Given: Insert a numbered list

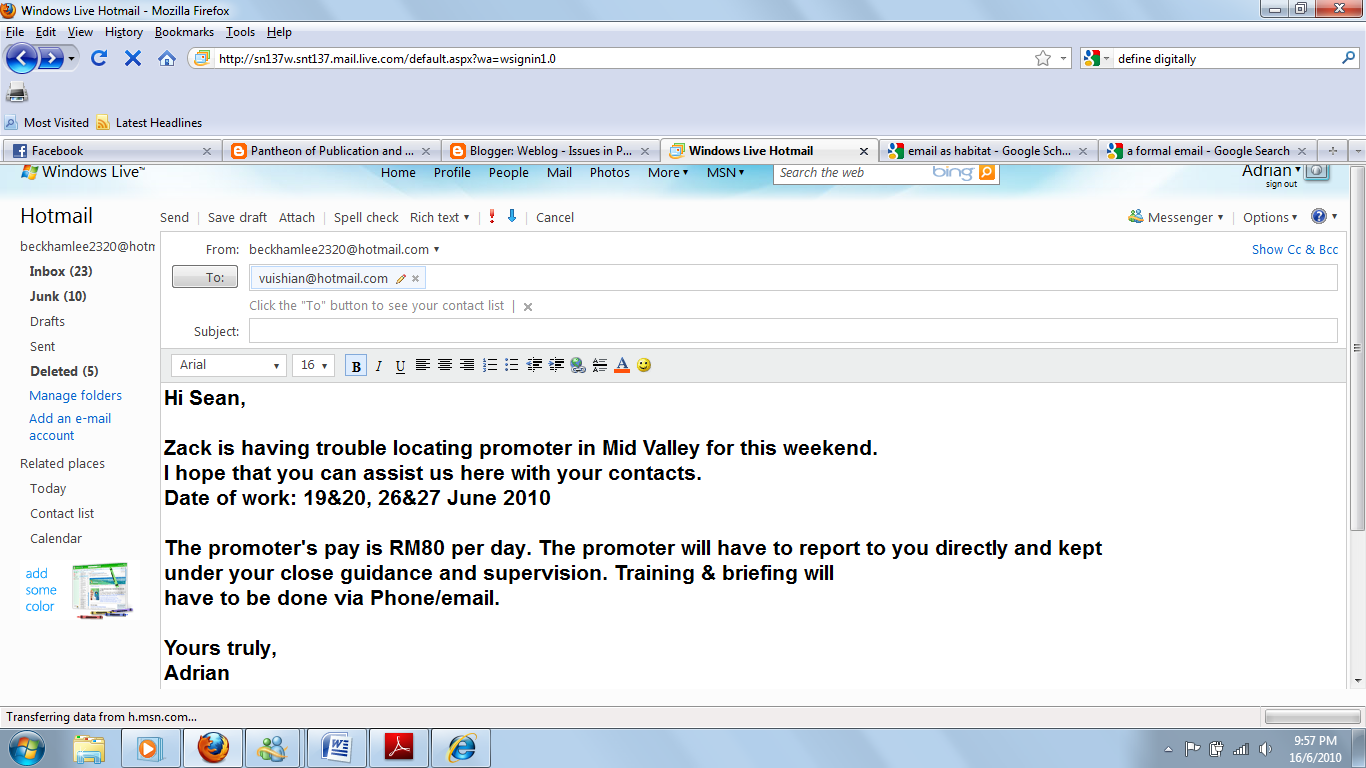Looking at the screenshot, I should click(489, 365).
